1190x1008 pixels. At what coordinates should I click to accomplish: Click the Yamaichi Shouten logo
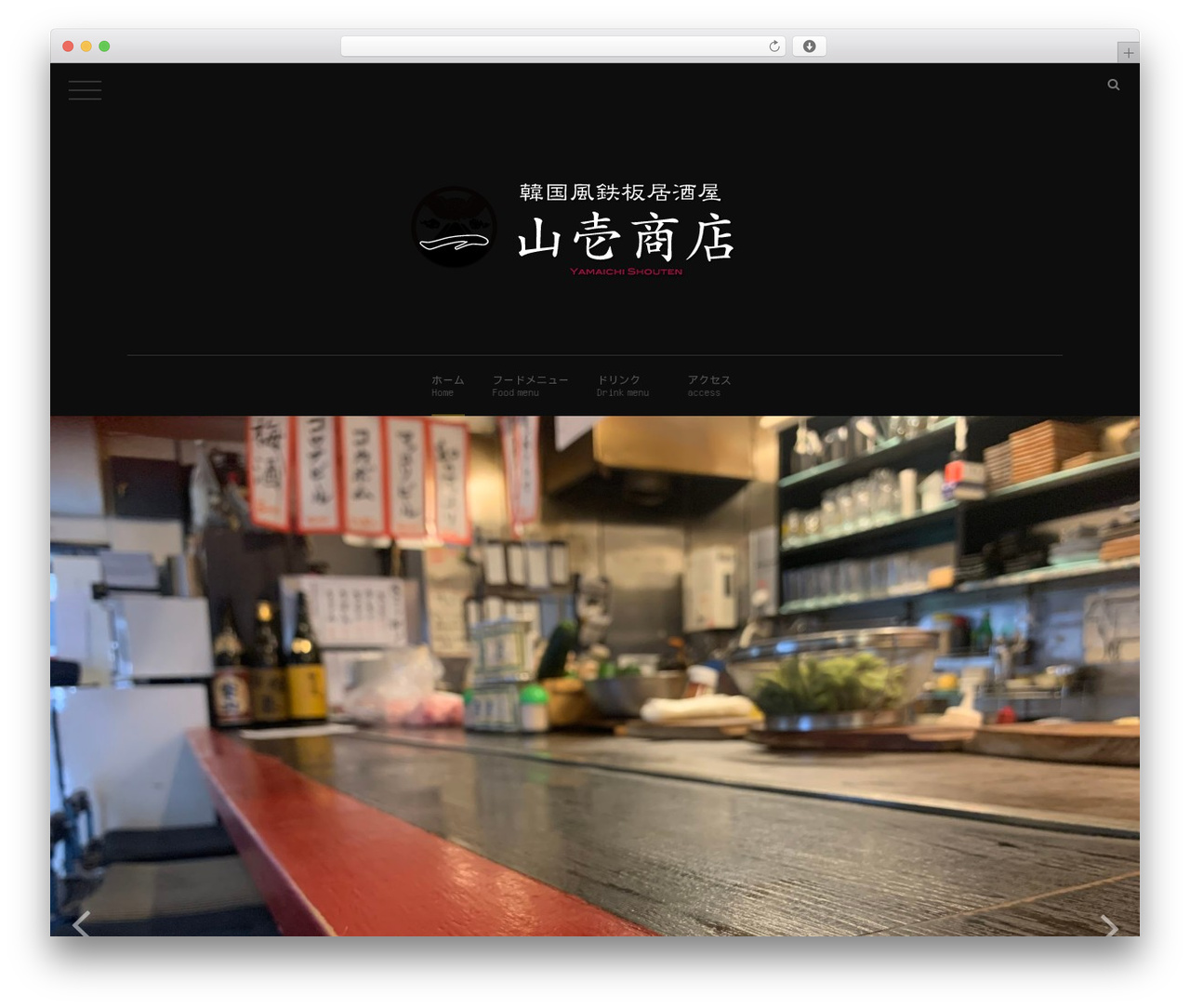(x=573, y=228)
